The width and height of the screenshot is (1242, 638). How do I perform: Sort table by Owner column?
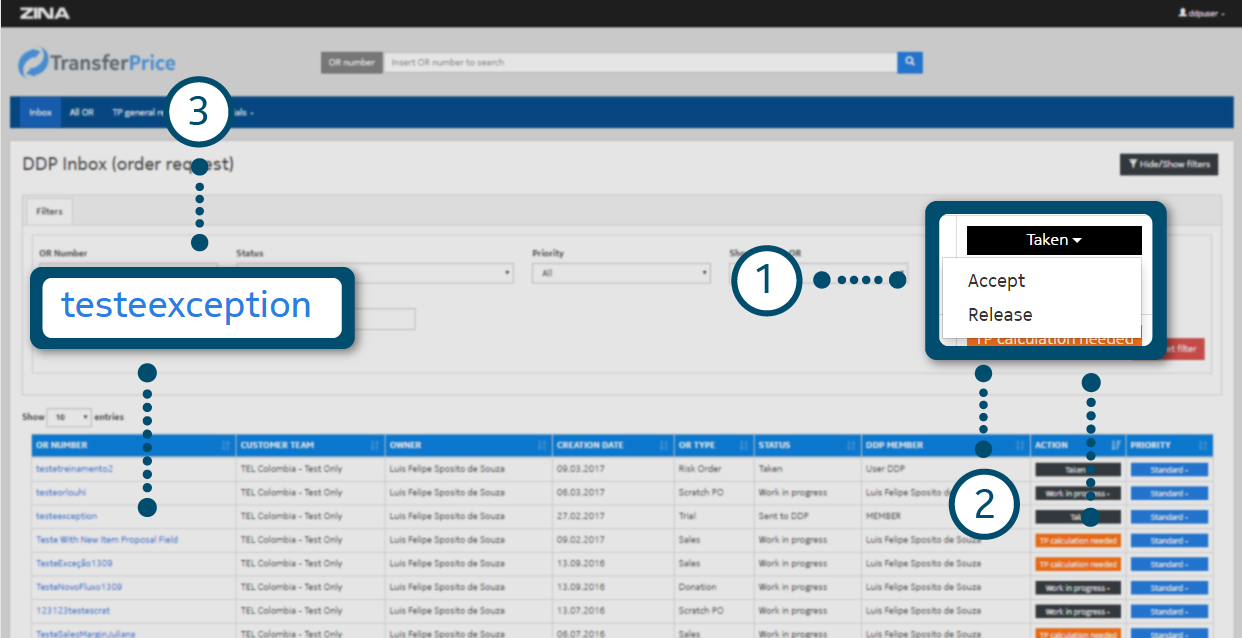(x=466, y=445)
